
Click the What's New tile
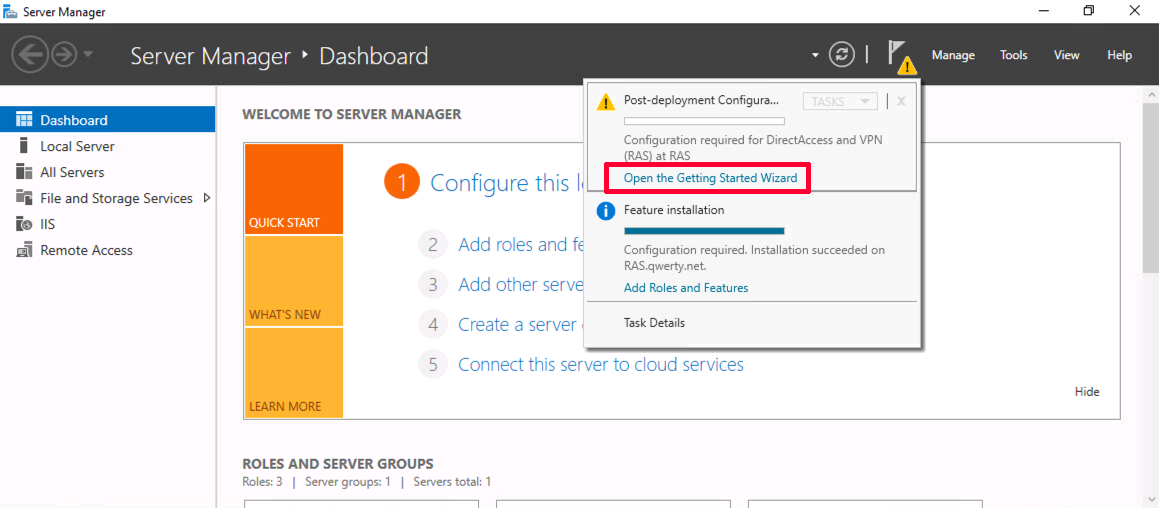click(x=293, y=281)
